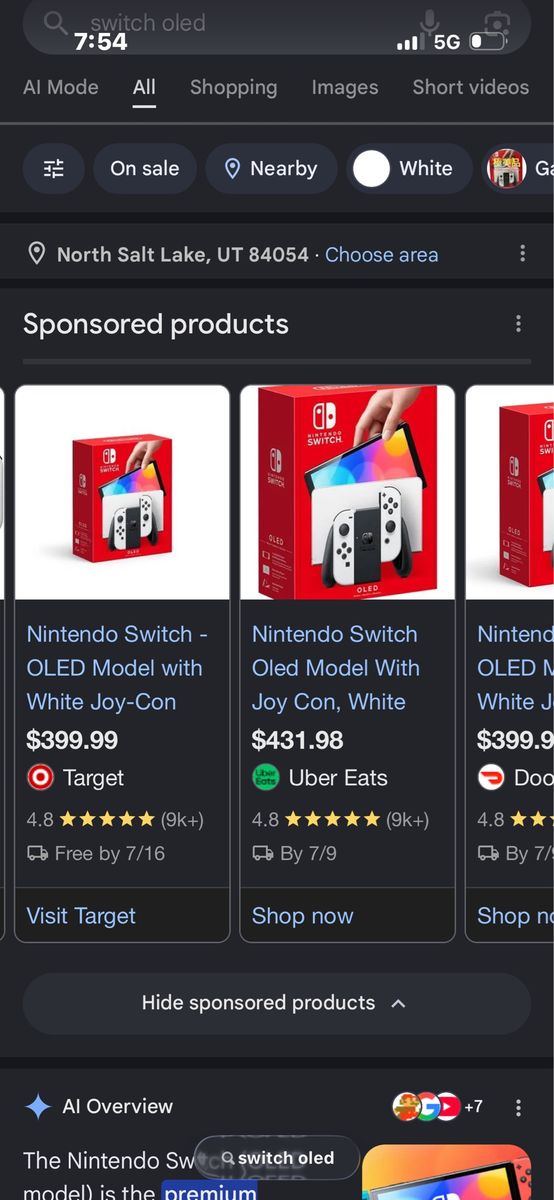Click Shop now under Uber Eats listing
Screen dimensions: 554x1200
pyautogui.click(x=303, y=916)
